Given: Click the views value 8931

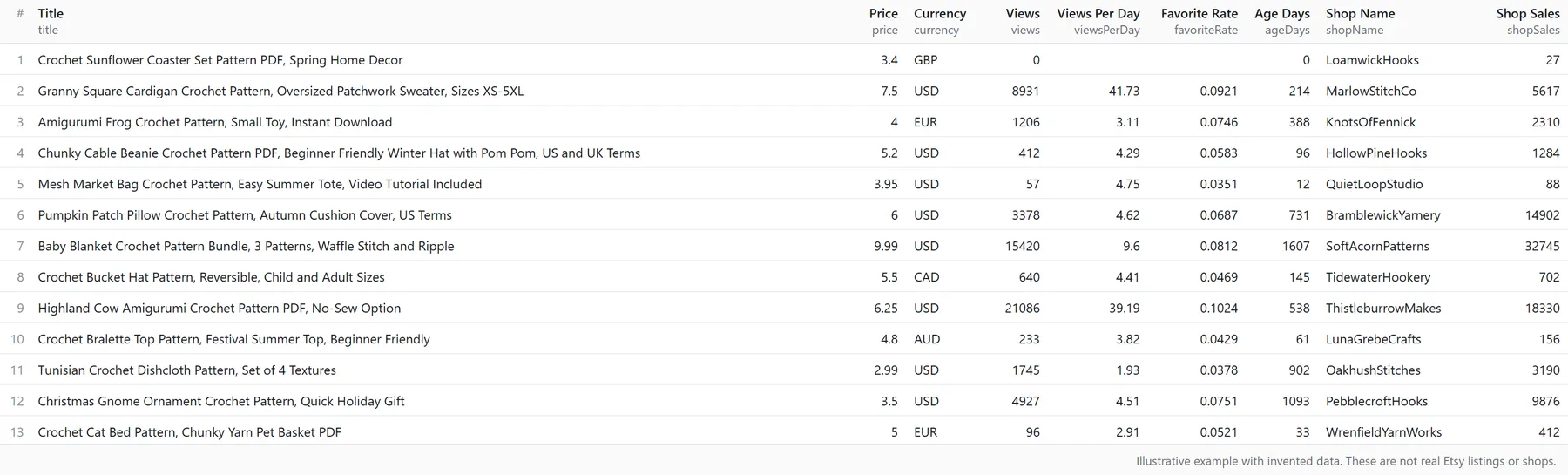Looking at the screenshot, I should click(1025, 91).
